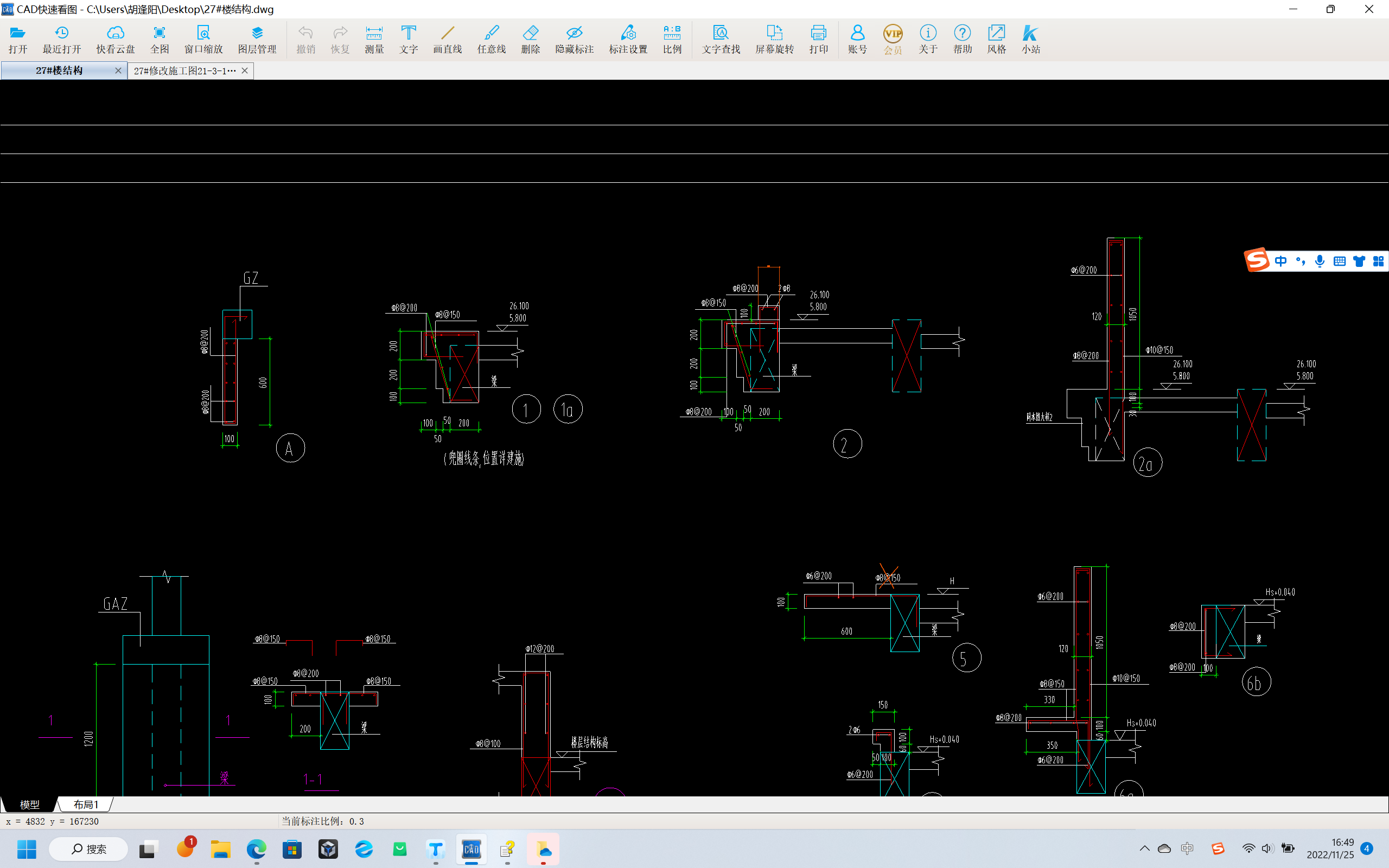Click the circled detail marker 2a
The image size is (1389, 868).
[x=1148, y=463]
